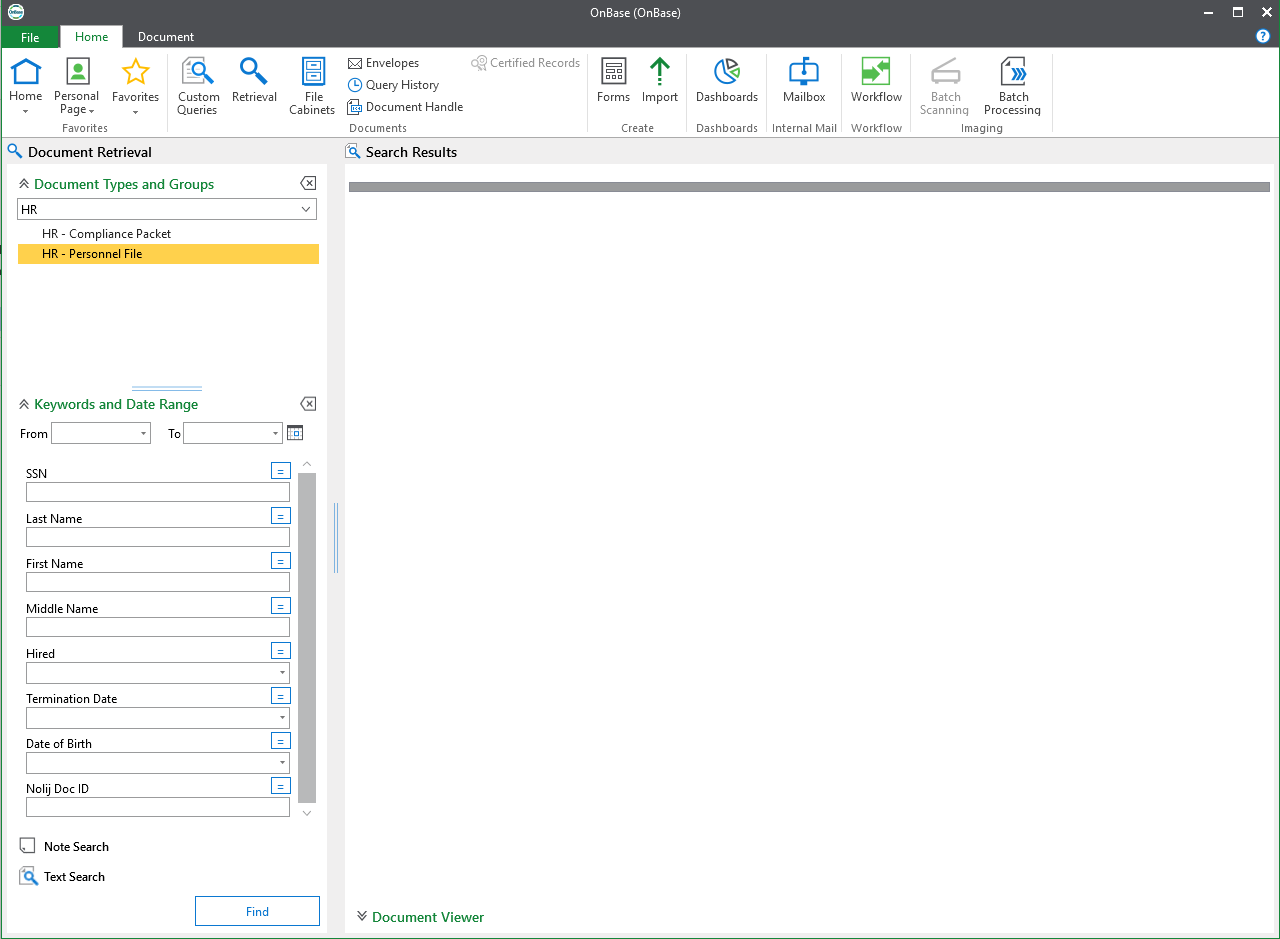
Task: Click the Note Search label
Action: point(76,846)
